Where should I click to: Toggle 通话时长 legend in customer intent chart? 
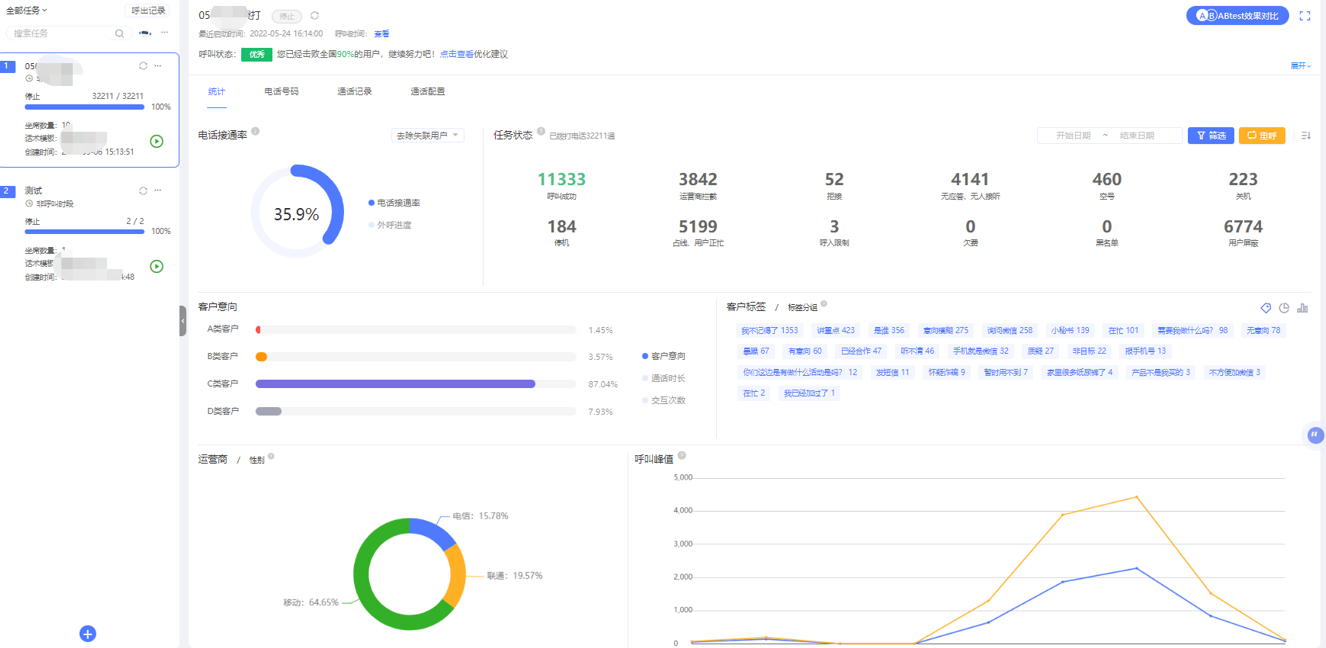pos(667,378)
